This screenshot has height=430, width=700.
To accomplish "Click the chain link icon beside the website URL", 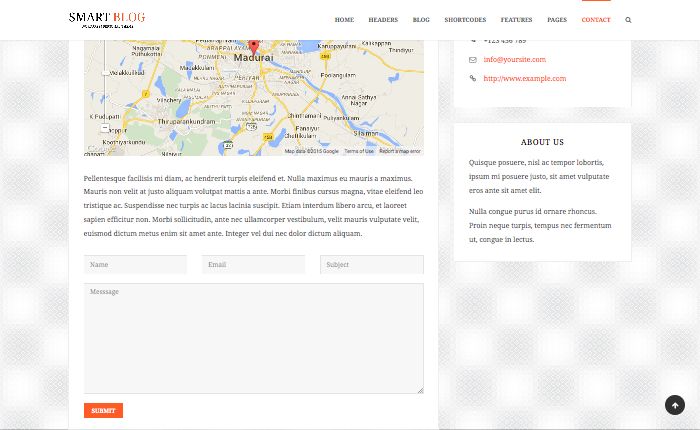I will tap(473, 79).
